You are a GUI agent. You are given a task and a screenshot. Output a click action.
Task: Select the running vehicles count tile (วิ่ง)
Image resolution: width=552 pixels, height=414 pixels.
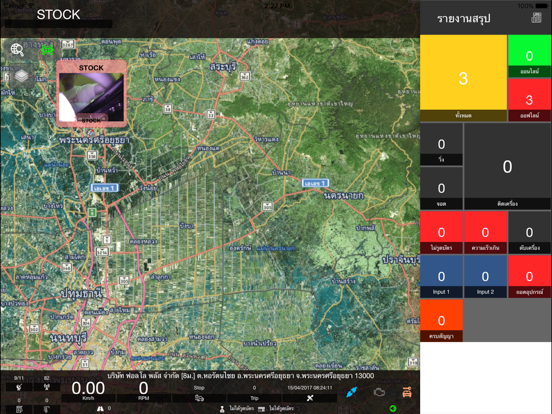[441, 144]
